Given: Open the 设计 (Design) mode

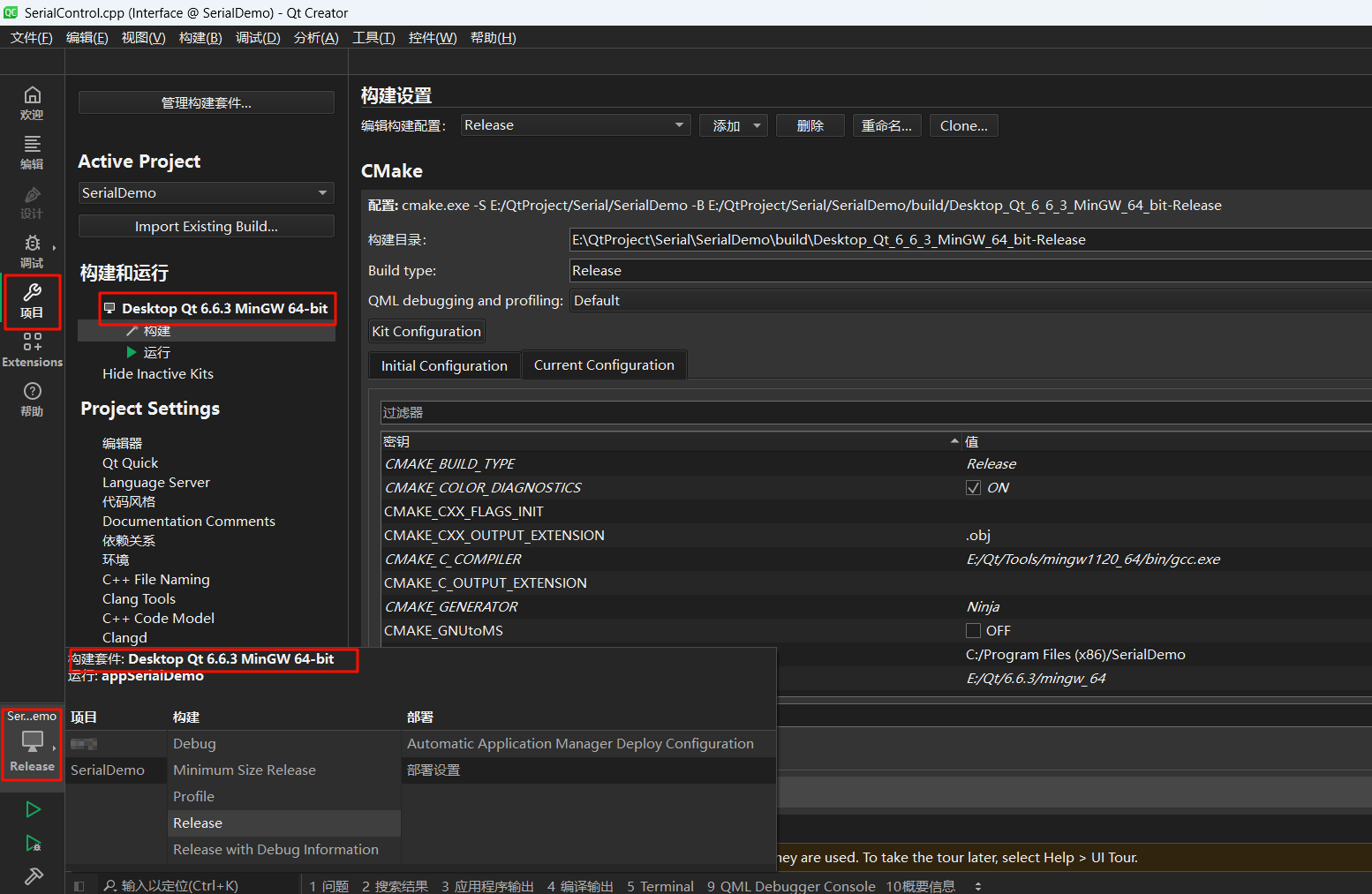Looking at the screenshot, I should pyautogui.click(x=32, y=202).
